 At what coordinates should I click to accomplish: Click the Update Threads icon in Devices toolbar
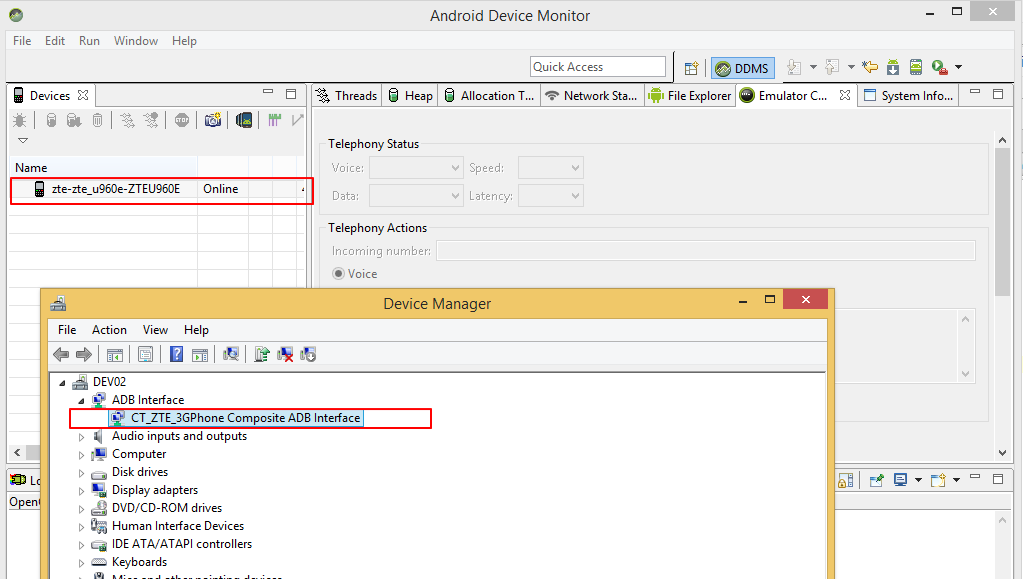127,120
